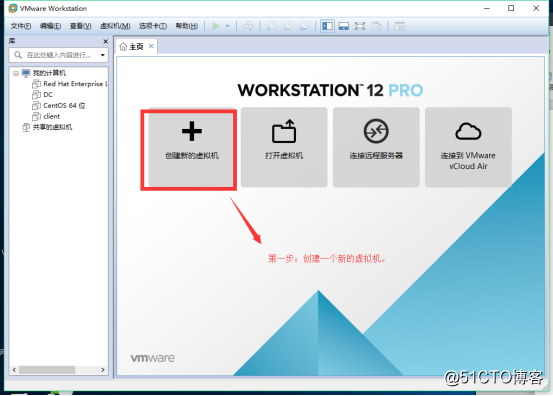Select the DC virtual machine
This screenshot has width=553, height=396.
(48, 95)
